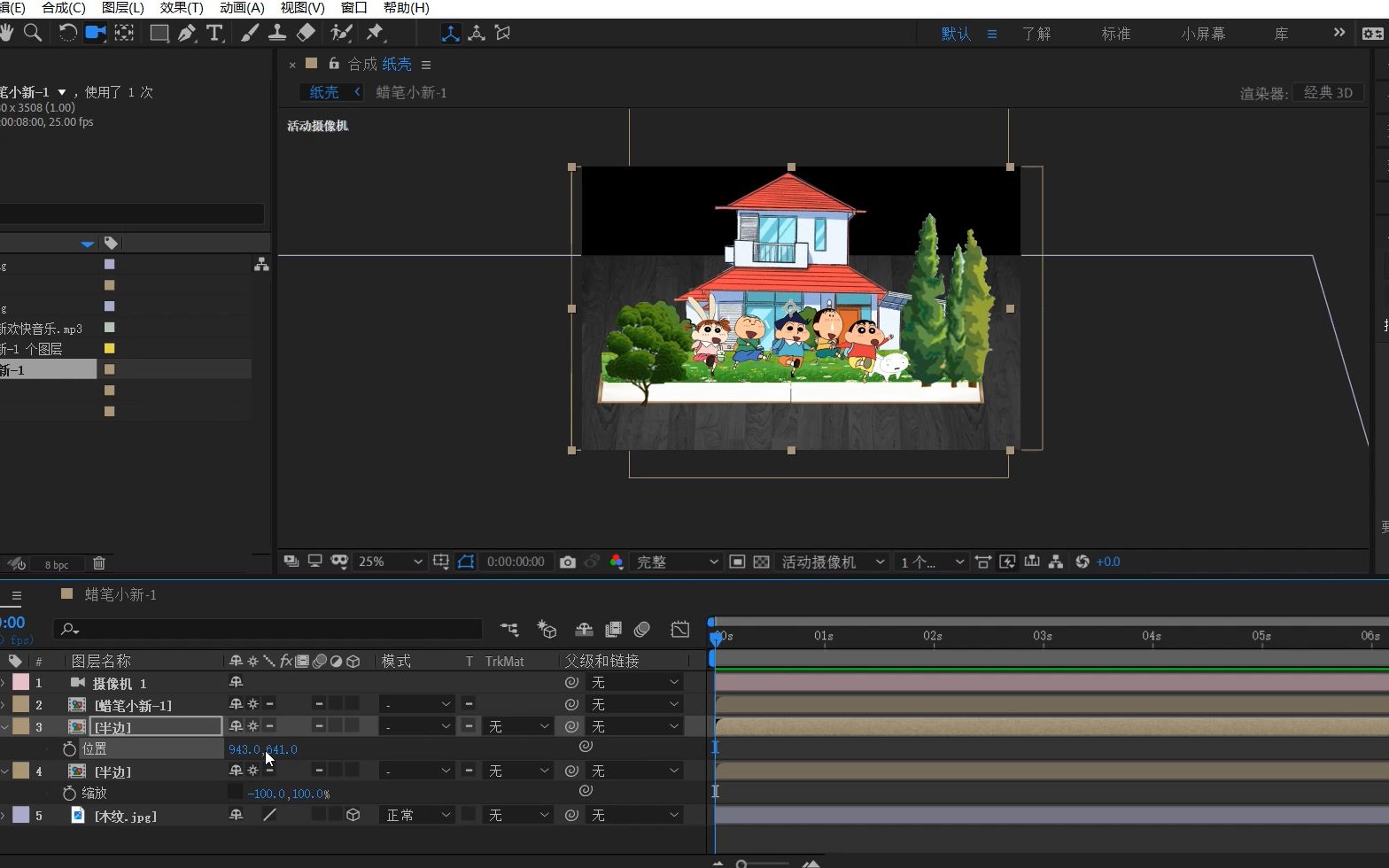Enable Local Axis mode
This screenshot has width=1389, height=868.
[x=451, y=33]
